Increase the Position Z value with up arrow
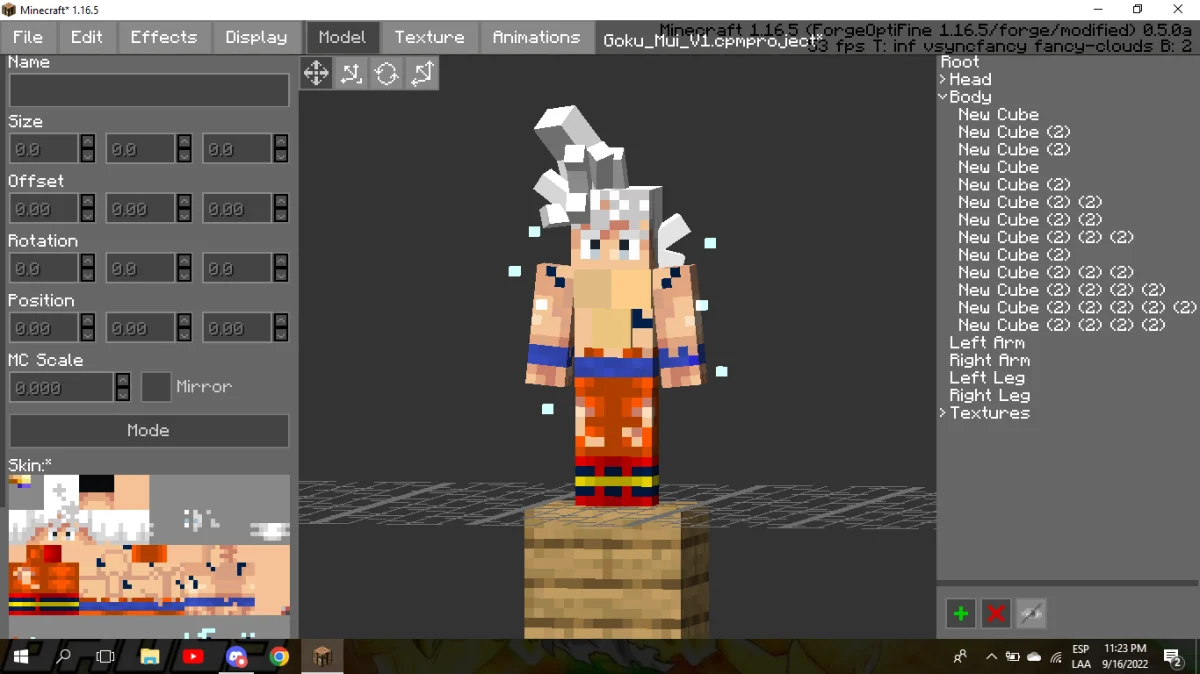Image resolution: width=1200 pixels, height=674 pixels. pos(282,321)
